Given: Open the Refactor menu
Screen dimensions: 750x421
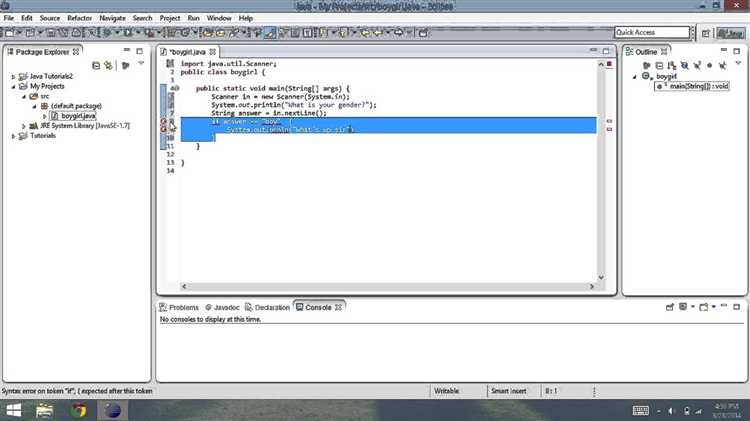Looking at the screenshot, I should pos(79,18).
